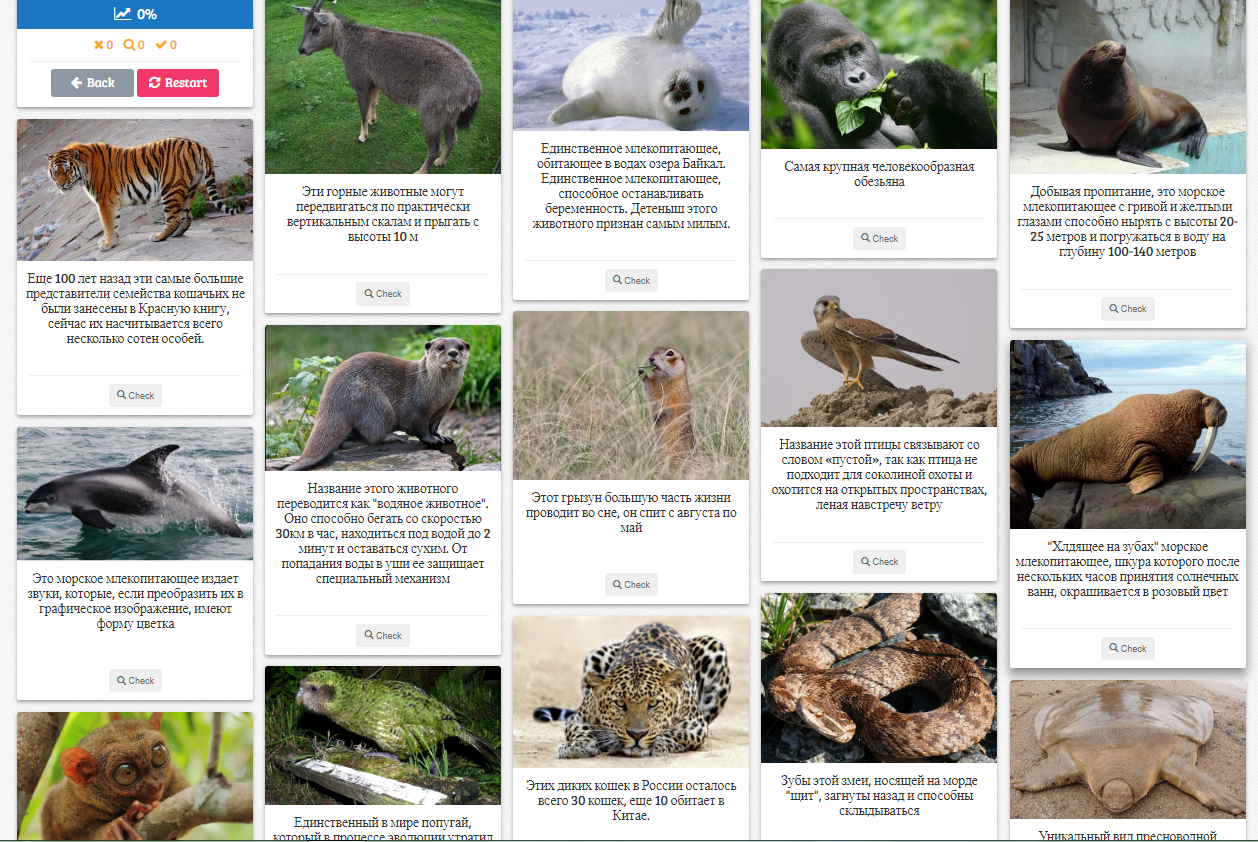The width and height of the screenshot is (1258, 842).
Task: Click the progress chart icon beside 0%
Action: (122, 14)
